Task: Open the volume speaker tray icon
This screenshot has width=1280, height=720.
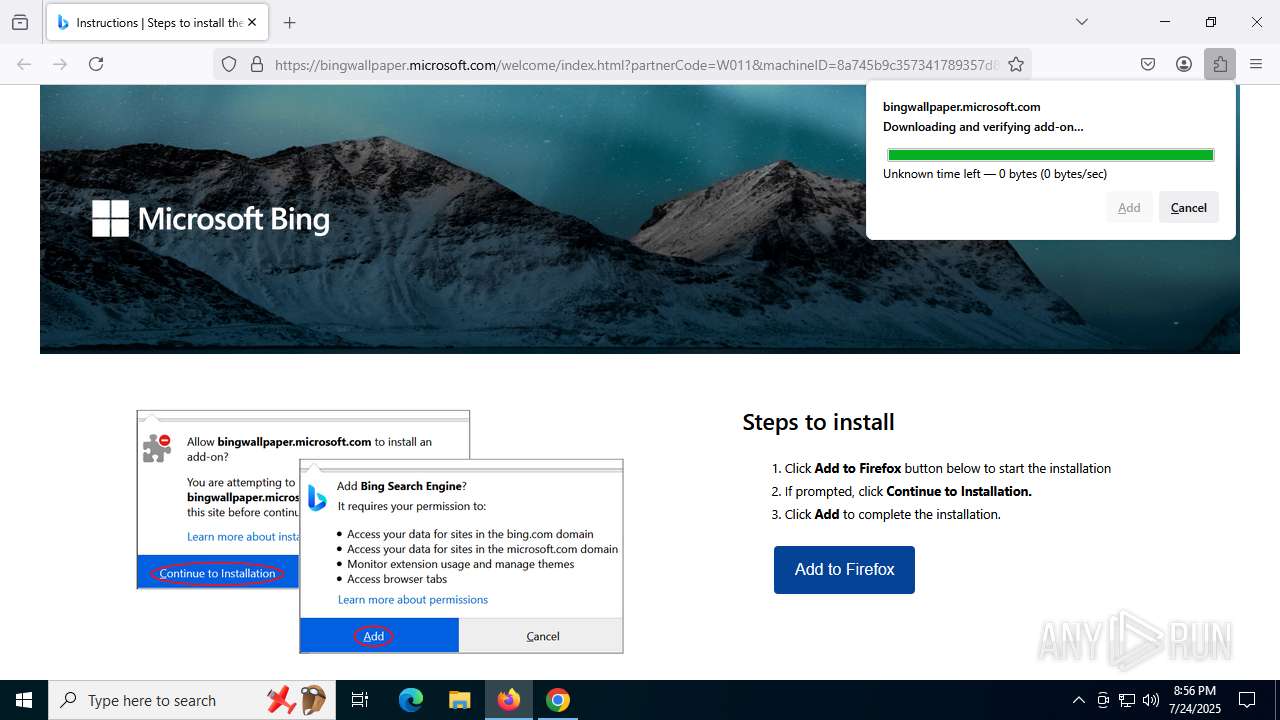Action: point(1151,700)
